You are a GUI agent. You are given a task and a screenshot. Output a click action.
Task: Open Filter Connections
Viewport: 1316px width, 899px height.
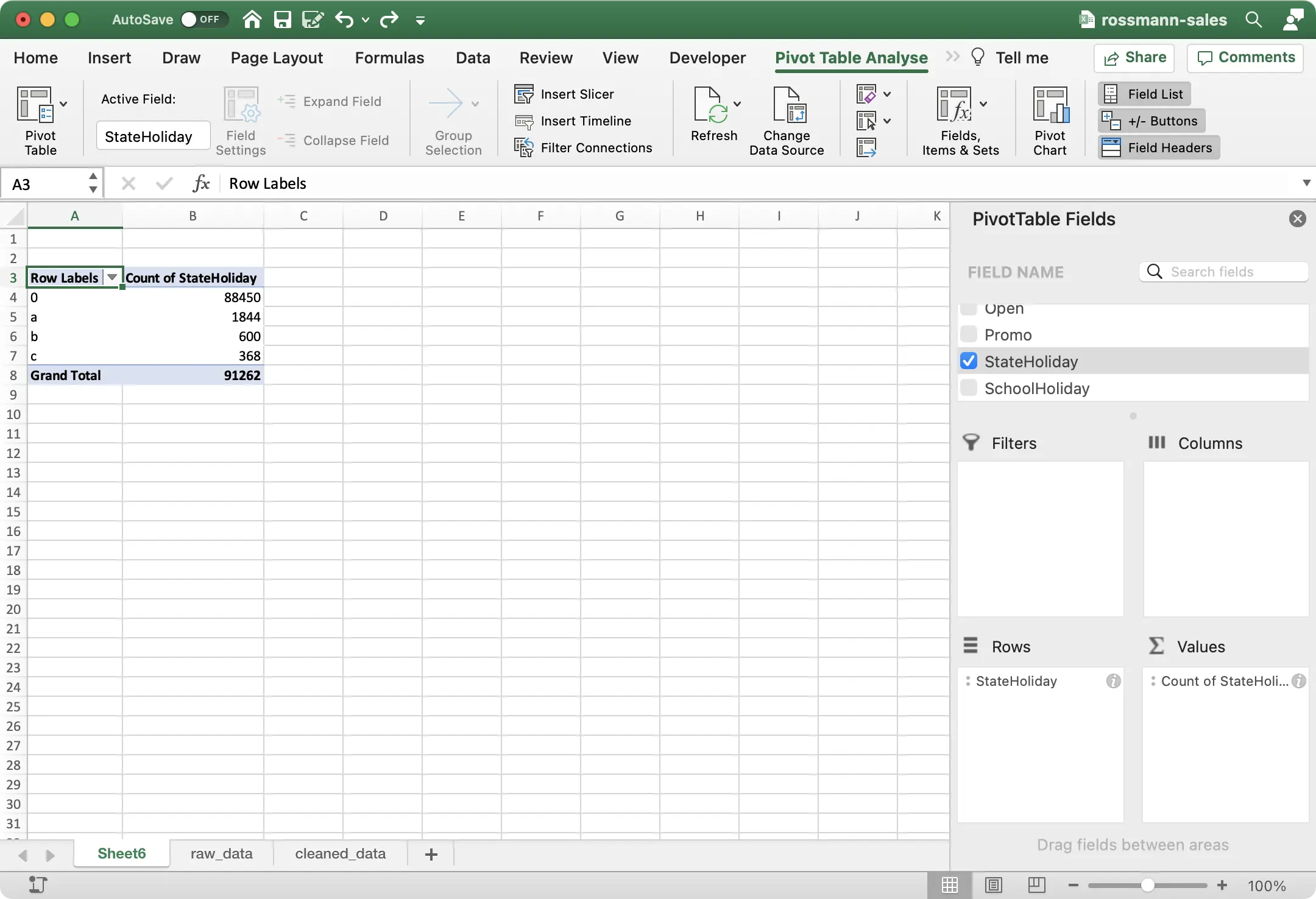tap(583, 148)
